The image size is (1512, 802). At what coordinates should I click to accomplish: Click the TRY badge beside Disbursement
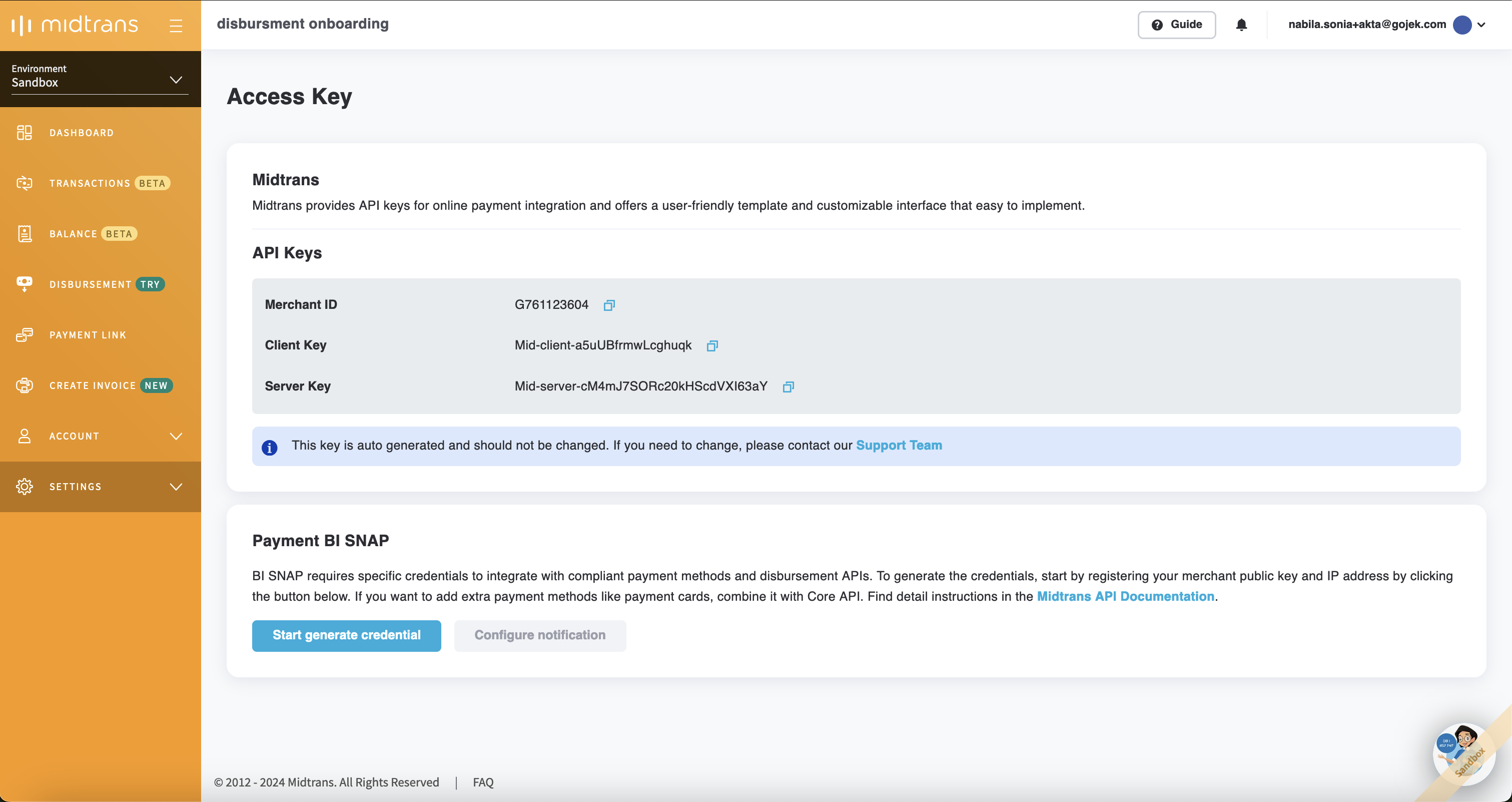(150, 284)
